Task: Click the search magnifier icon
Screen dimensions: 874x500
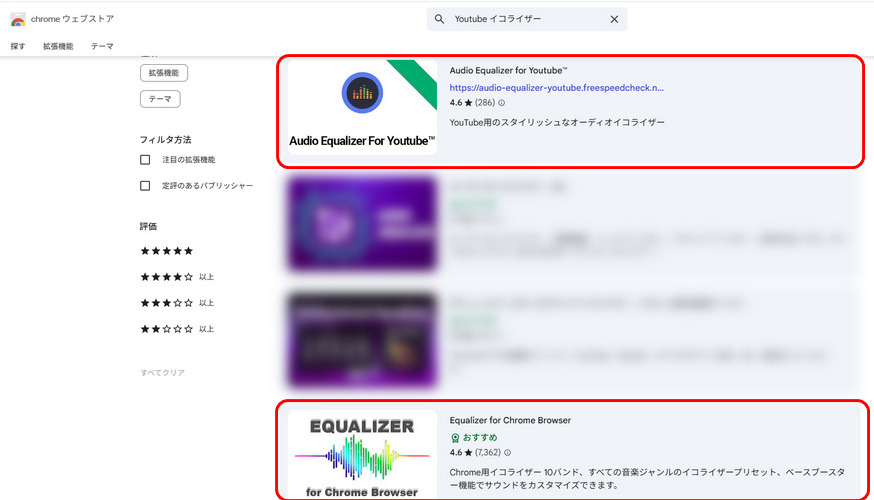Action: click(439, 19)
